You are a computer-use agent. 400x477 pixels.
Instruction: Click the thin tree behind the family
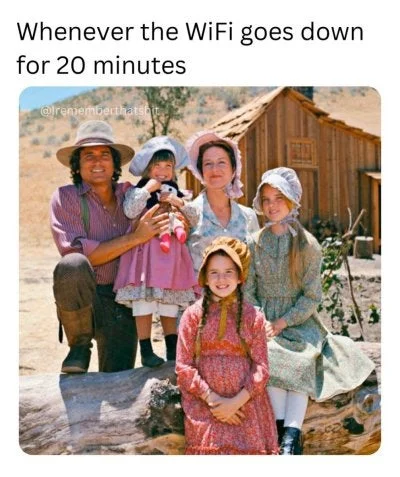pos(163,110)
